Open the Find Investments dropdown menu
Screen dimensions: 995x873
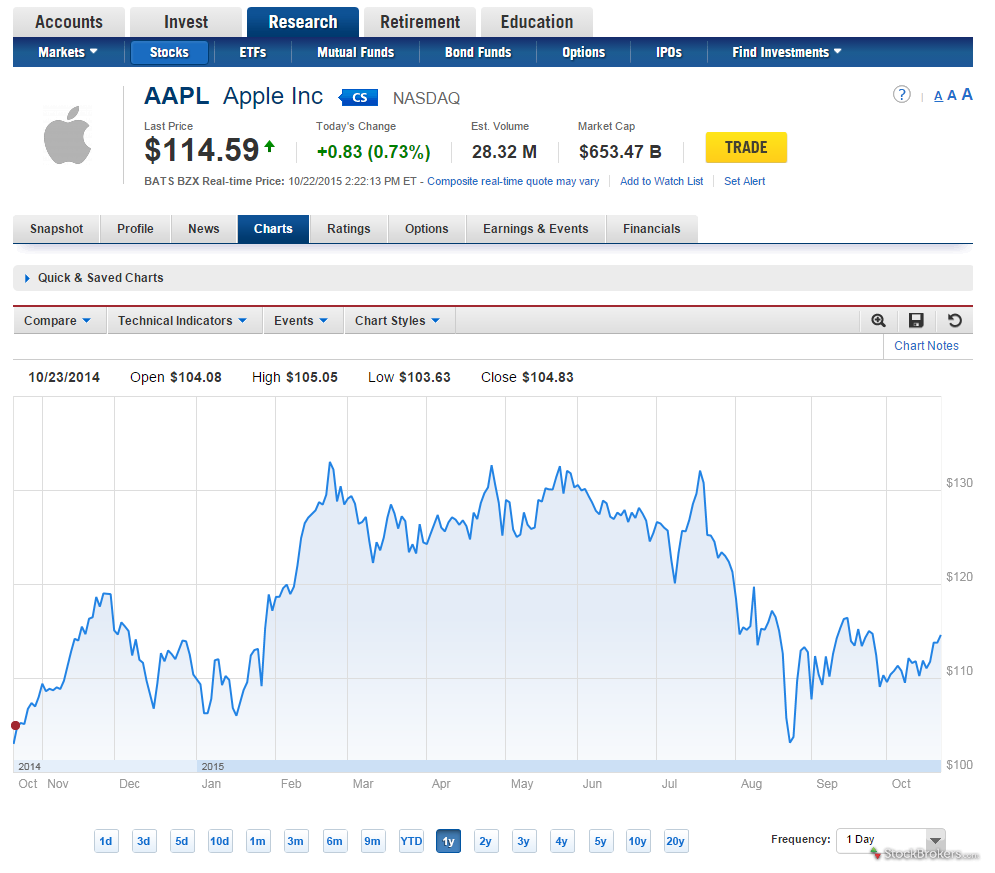click(787, 52)
